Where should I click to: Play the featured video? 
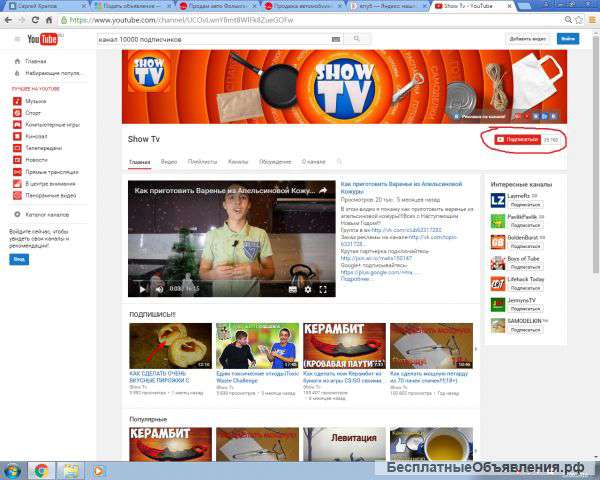pos(142,289)
